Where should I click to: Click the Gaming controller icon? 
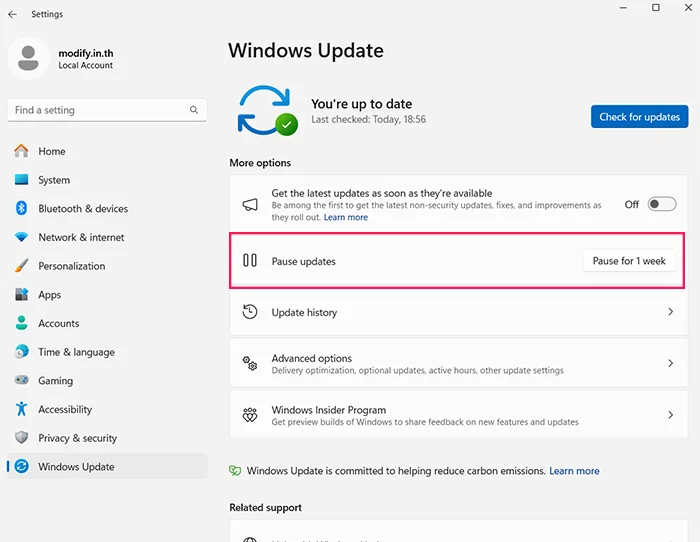(21, 380)
